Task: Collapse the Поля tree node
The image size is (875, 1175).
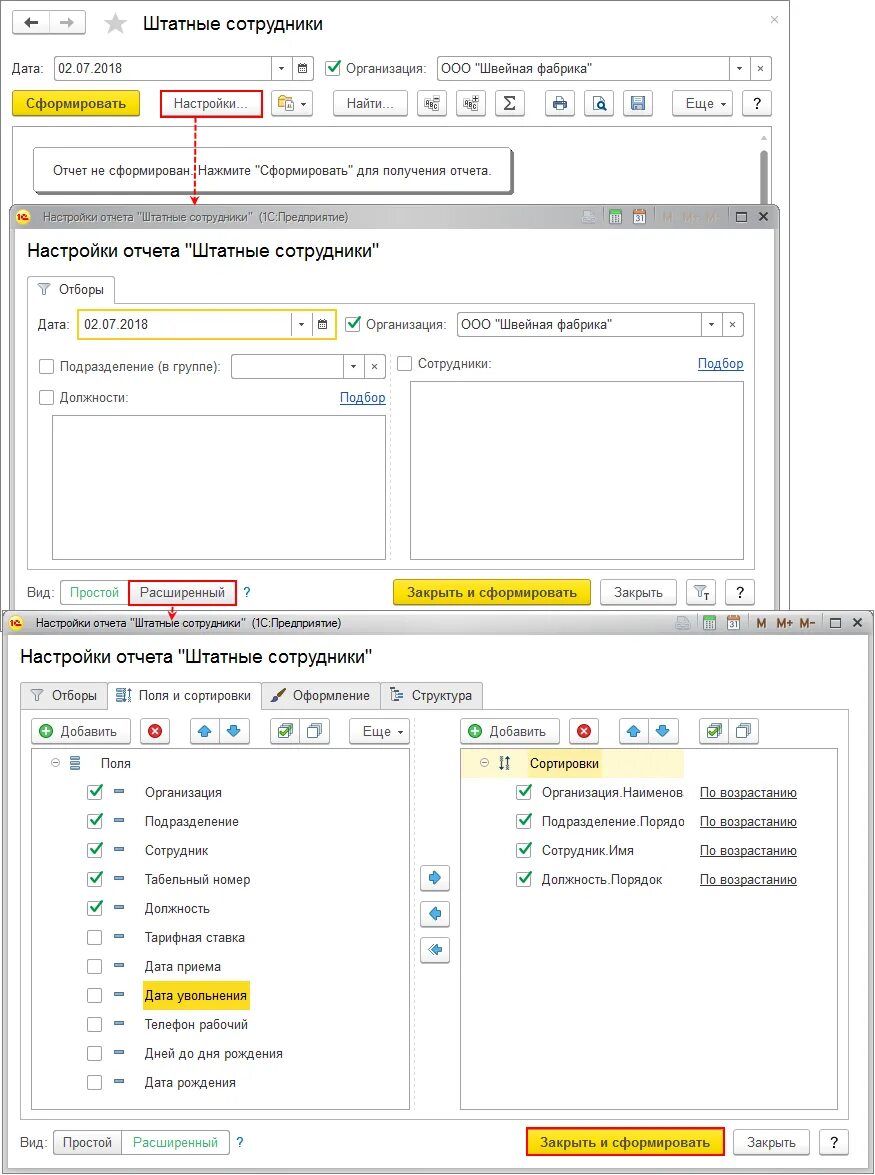Action: tap(55, 763)
